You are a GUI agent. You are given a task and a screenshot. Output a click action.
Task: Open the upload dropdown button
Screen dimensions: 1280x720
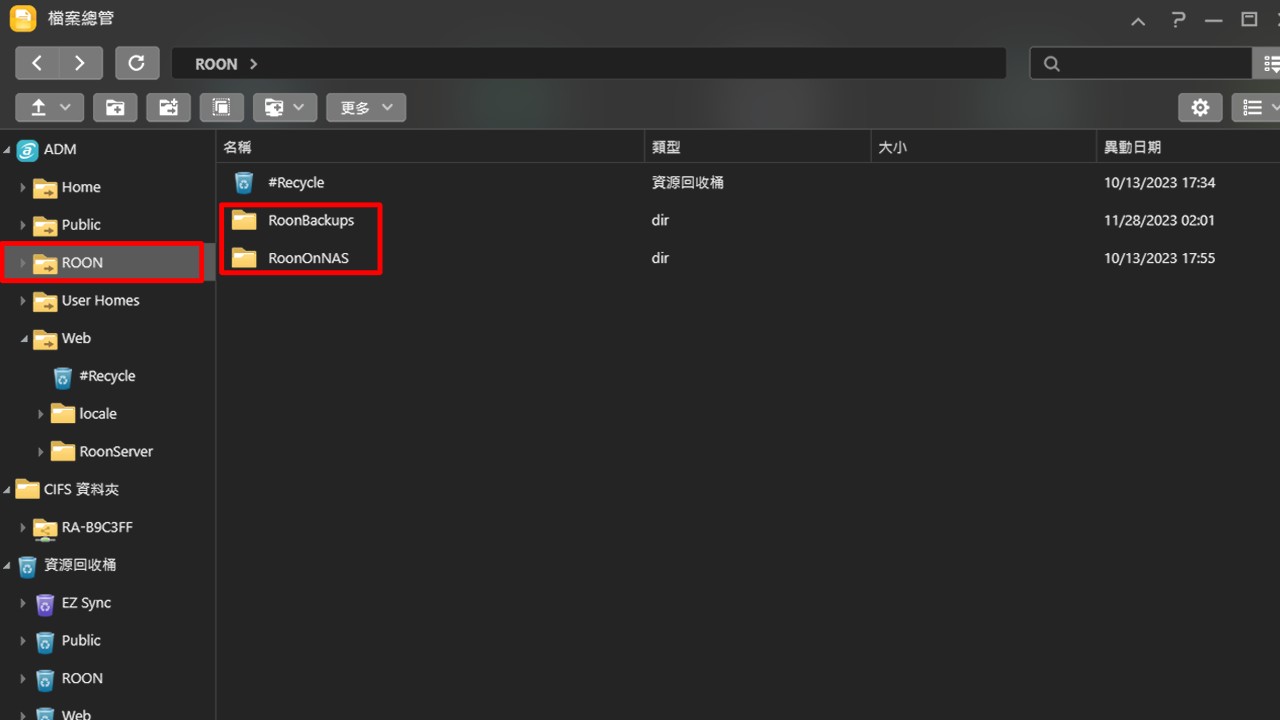49,107
